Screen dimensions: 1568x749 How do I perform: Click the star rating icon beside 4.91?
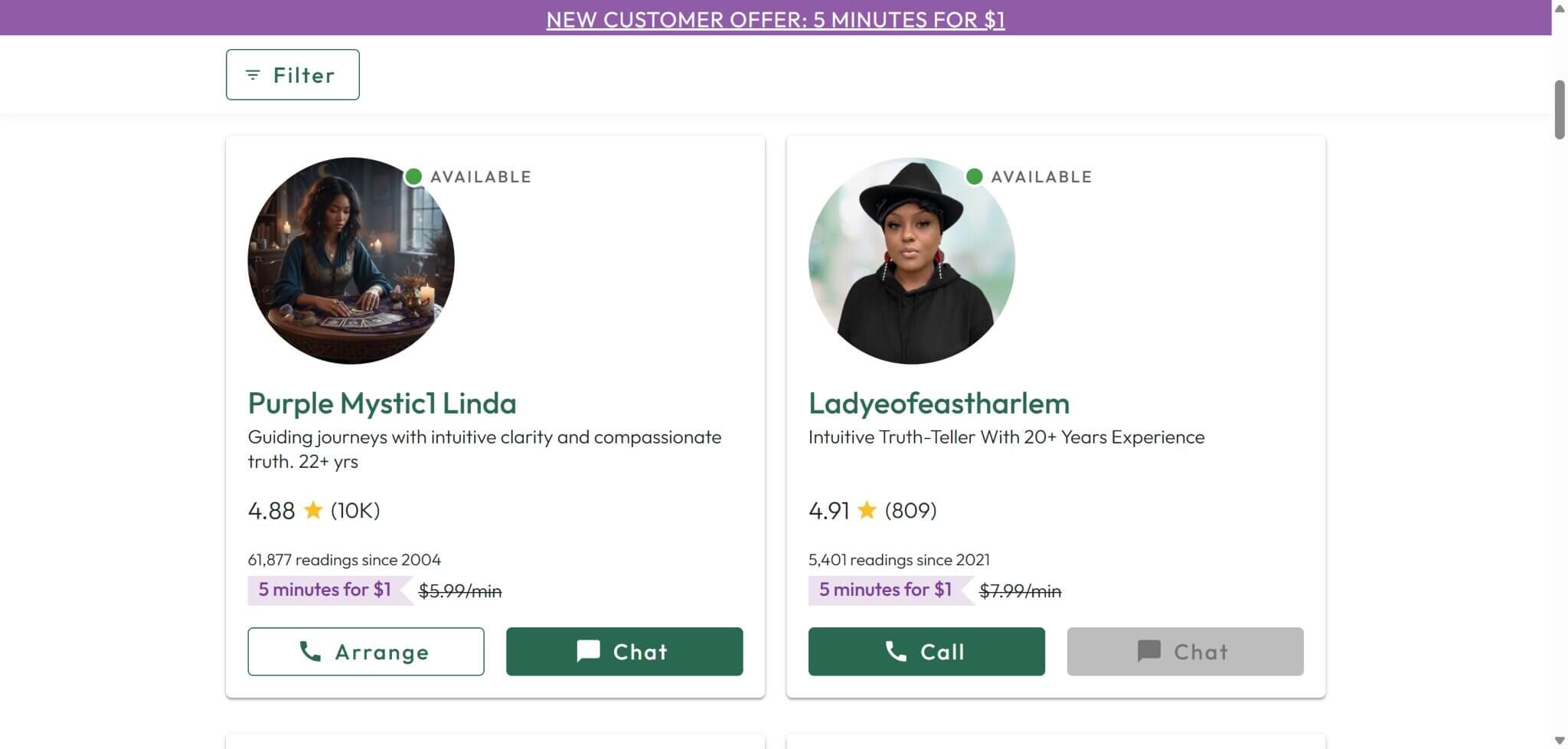tap(867, 510)
